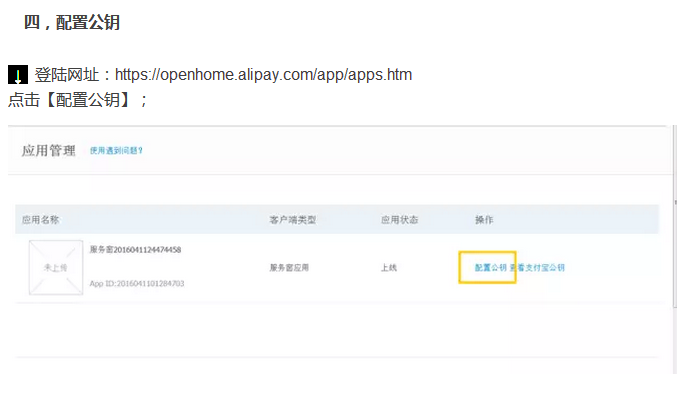Click the 应用管理 page title

tap(49, 151)
